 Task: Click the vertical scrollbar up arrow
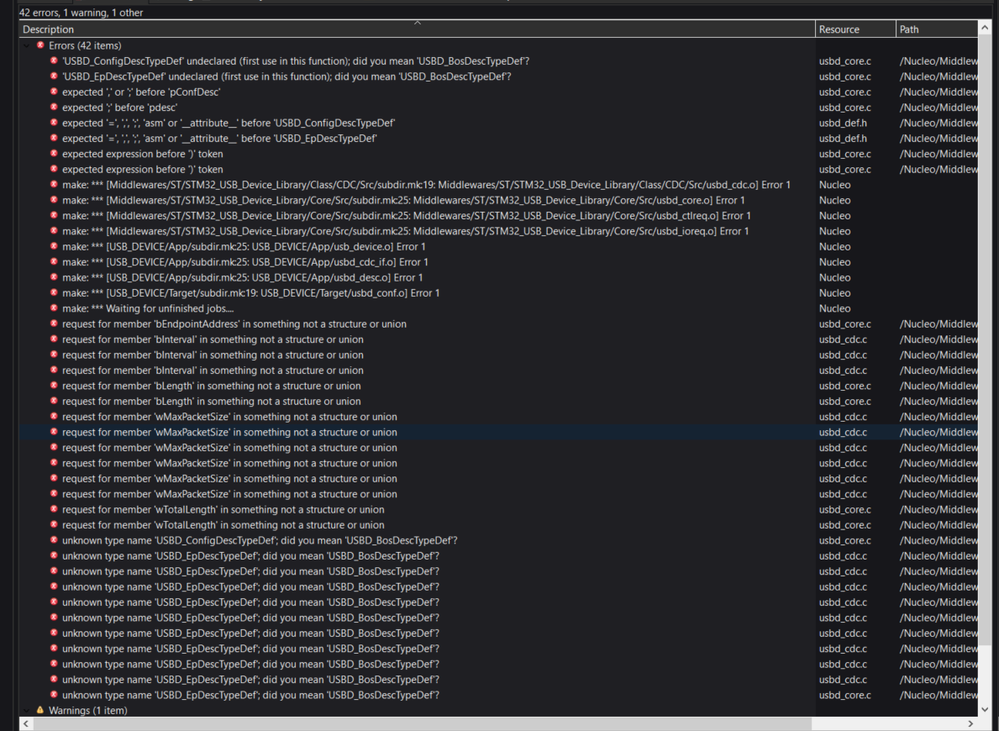[985, 28]
